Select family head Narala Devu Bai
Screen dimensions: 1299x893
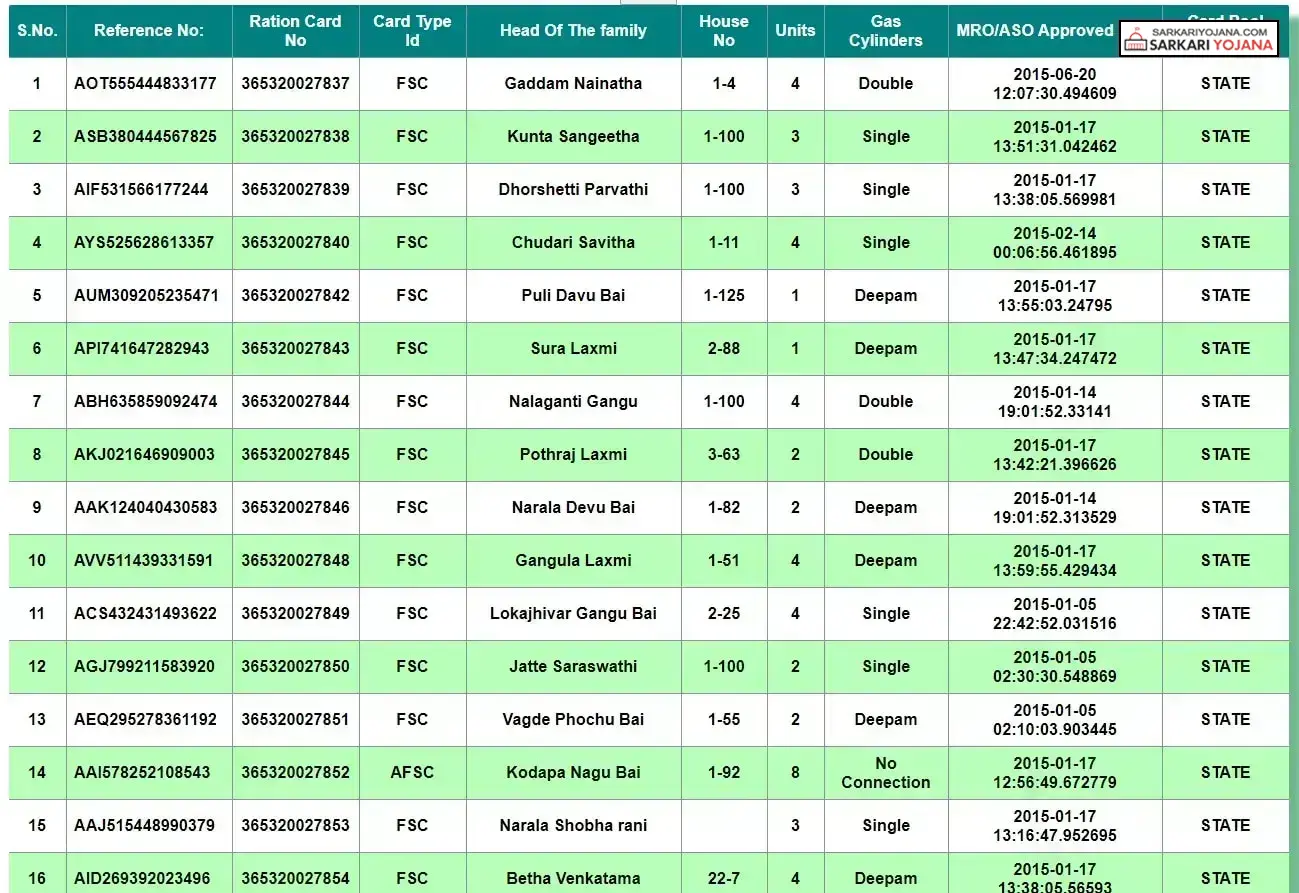click(x=573, y=508)
